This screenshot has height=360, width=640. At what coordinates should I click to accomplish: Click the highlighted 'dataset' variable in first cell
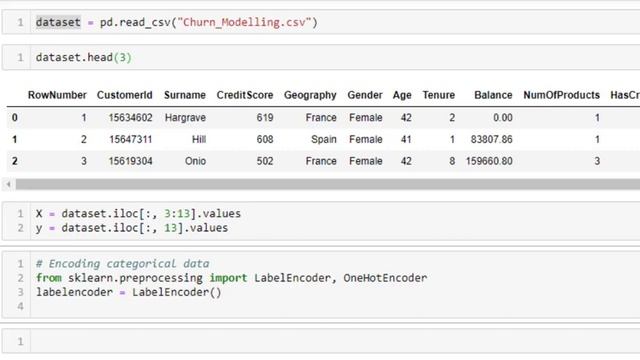(x=58, y=22)
